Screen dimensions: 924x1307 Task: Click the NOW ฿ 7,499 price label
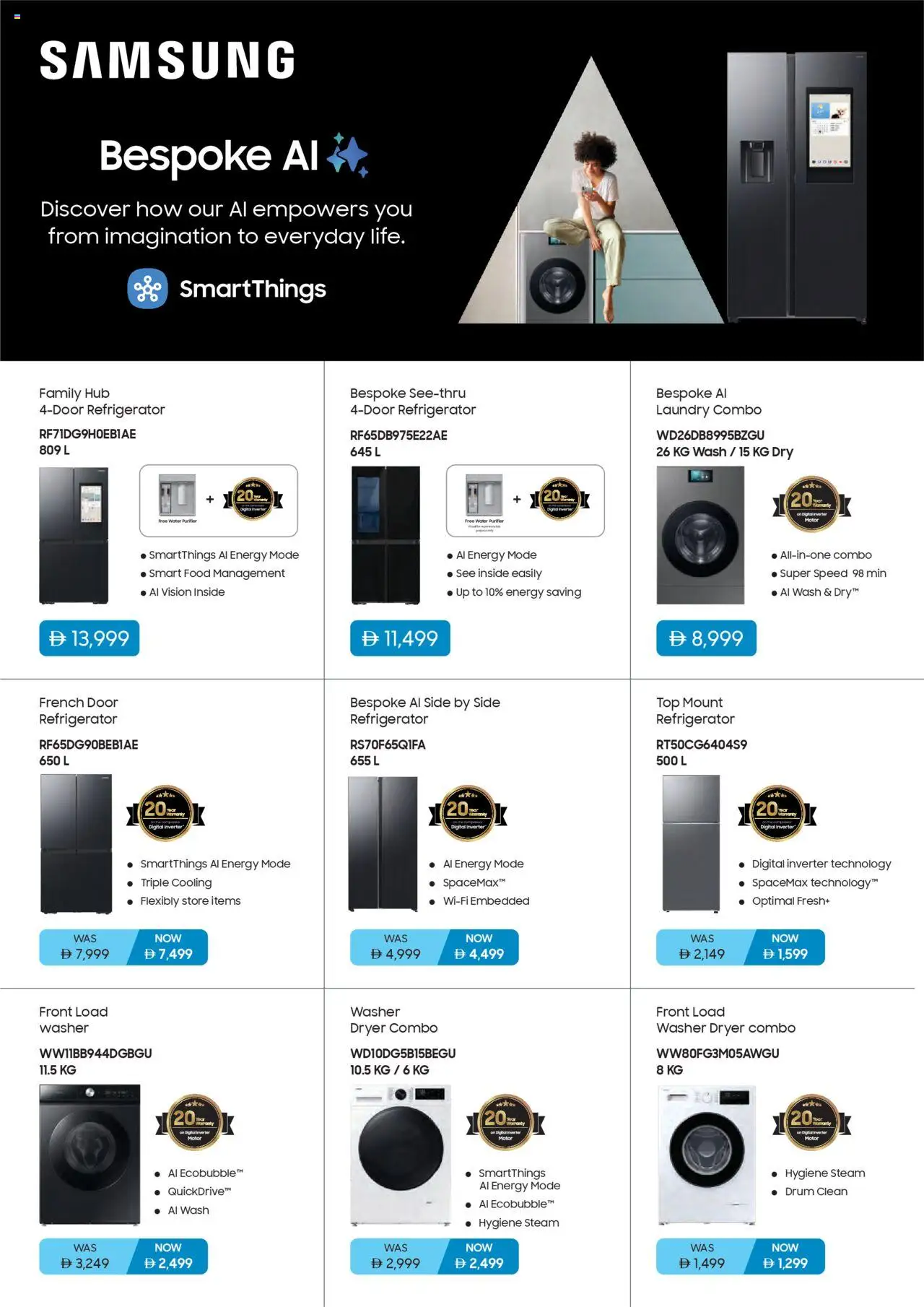(168, 947)
